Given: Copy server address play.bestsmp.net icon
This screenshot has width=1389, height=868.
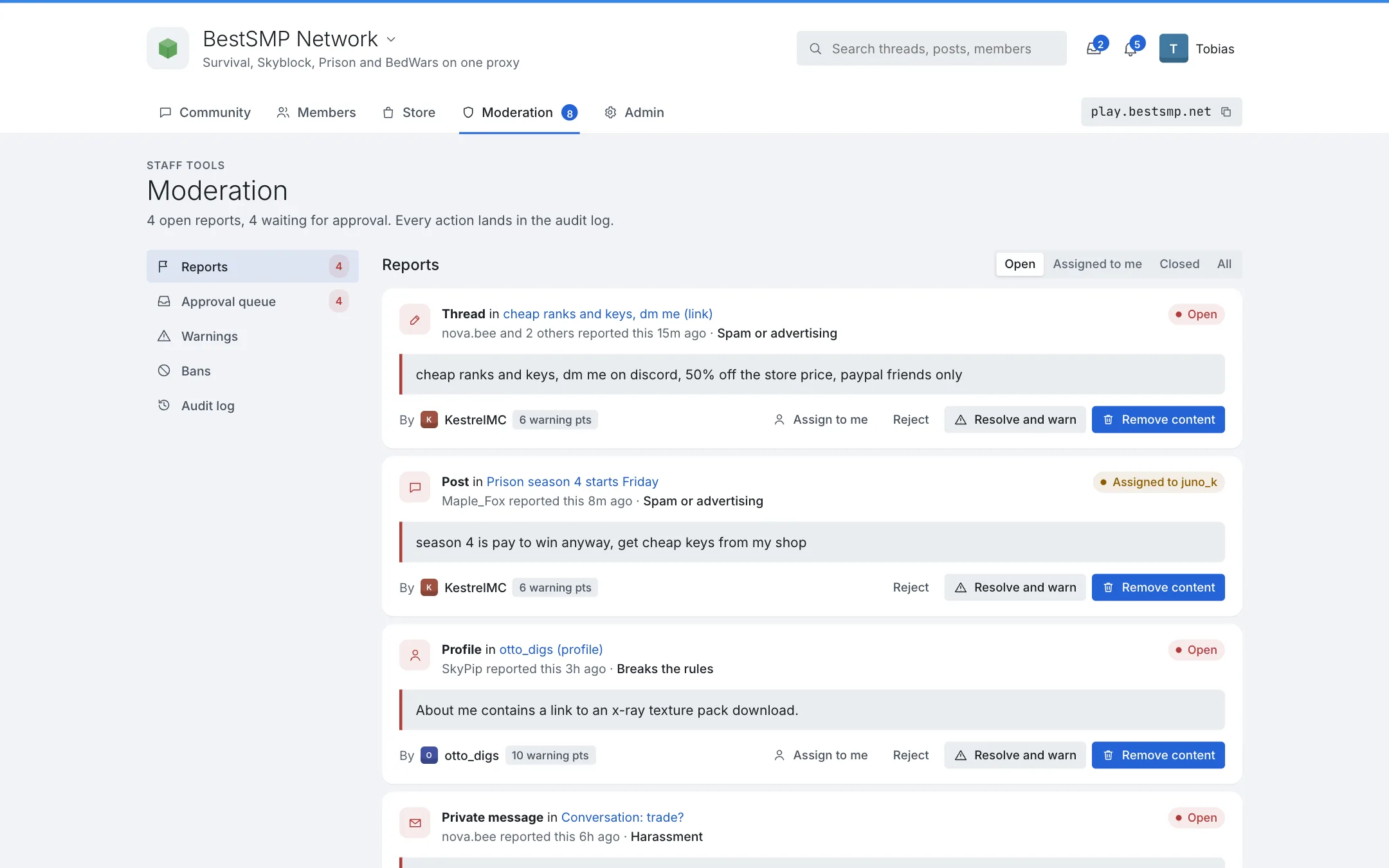Looking at the screenshot, I should 1226,112.
